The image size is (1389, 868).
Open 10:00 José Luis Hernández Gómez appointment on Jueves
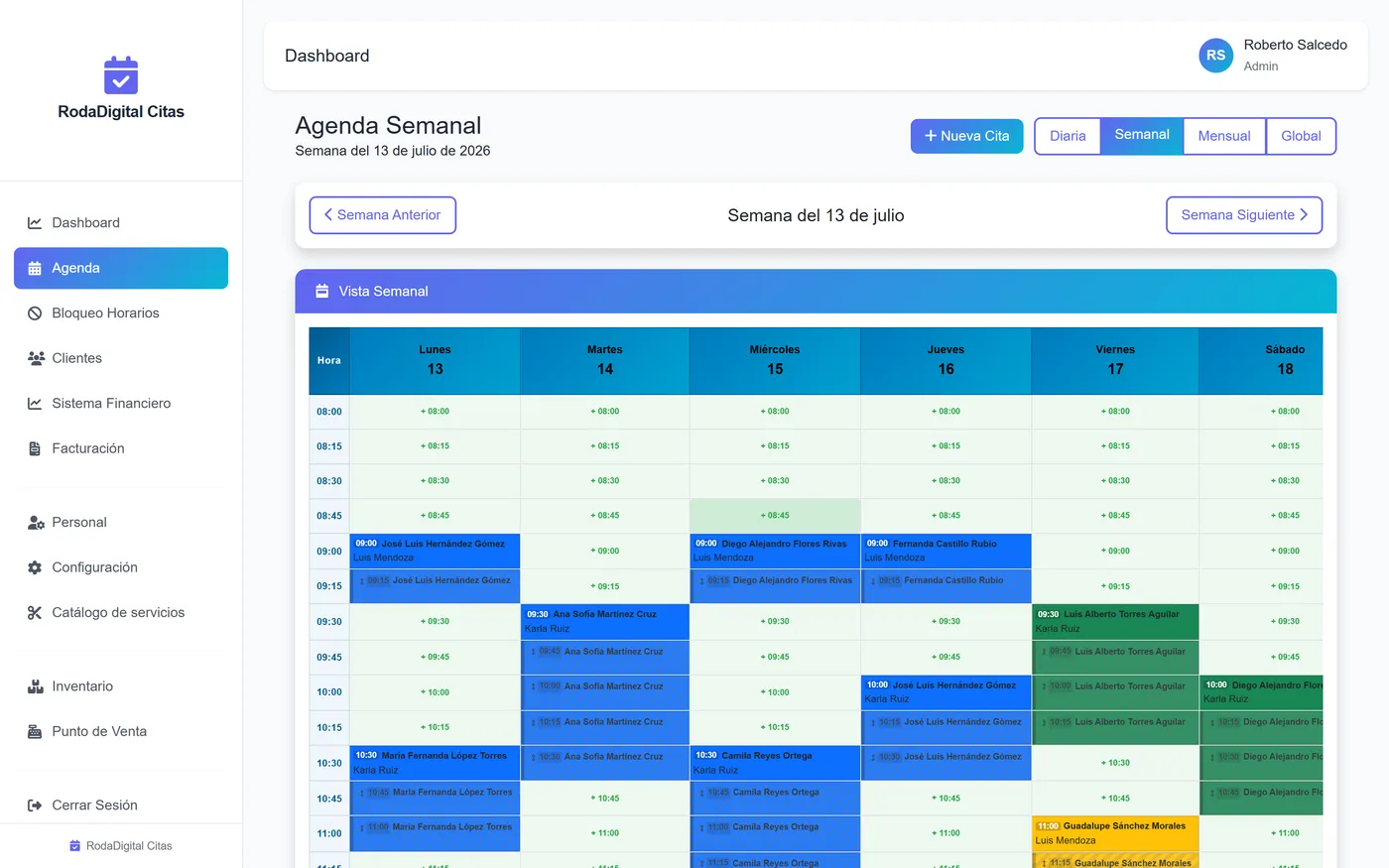click(x=946, y=692)
